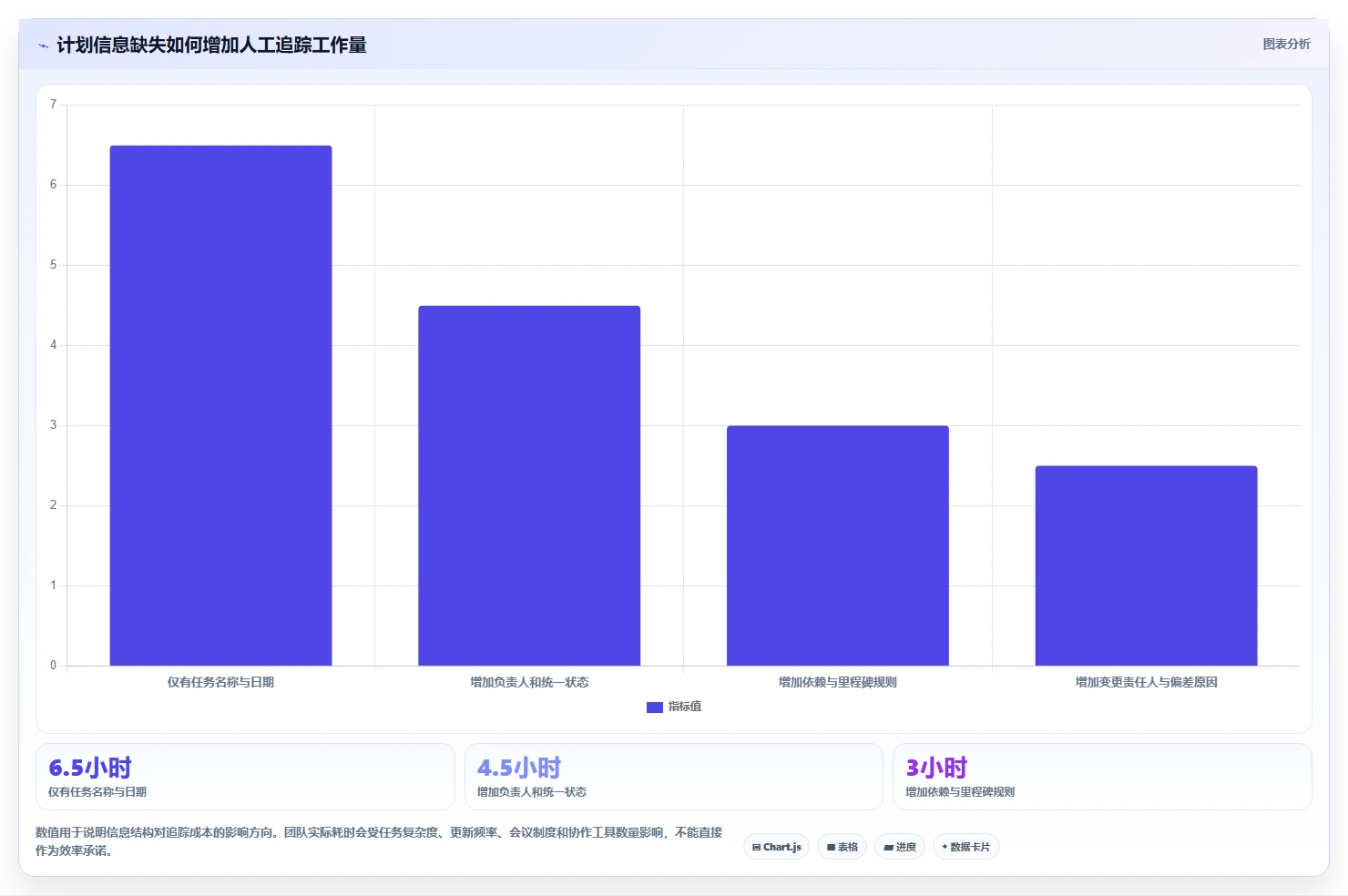Screen dimensions: 1348x896
Task: Click the 指标值 legend label
Action: click(685, 707)
